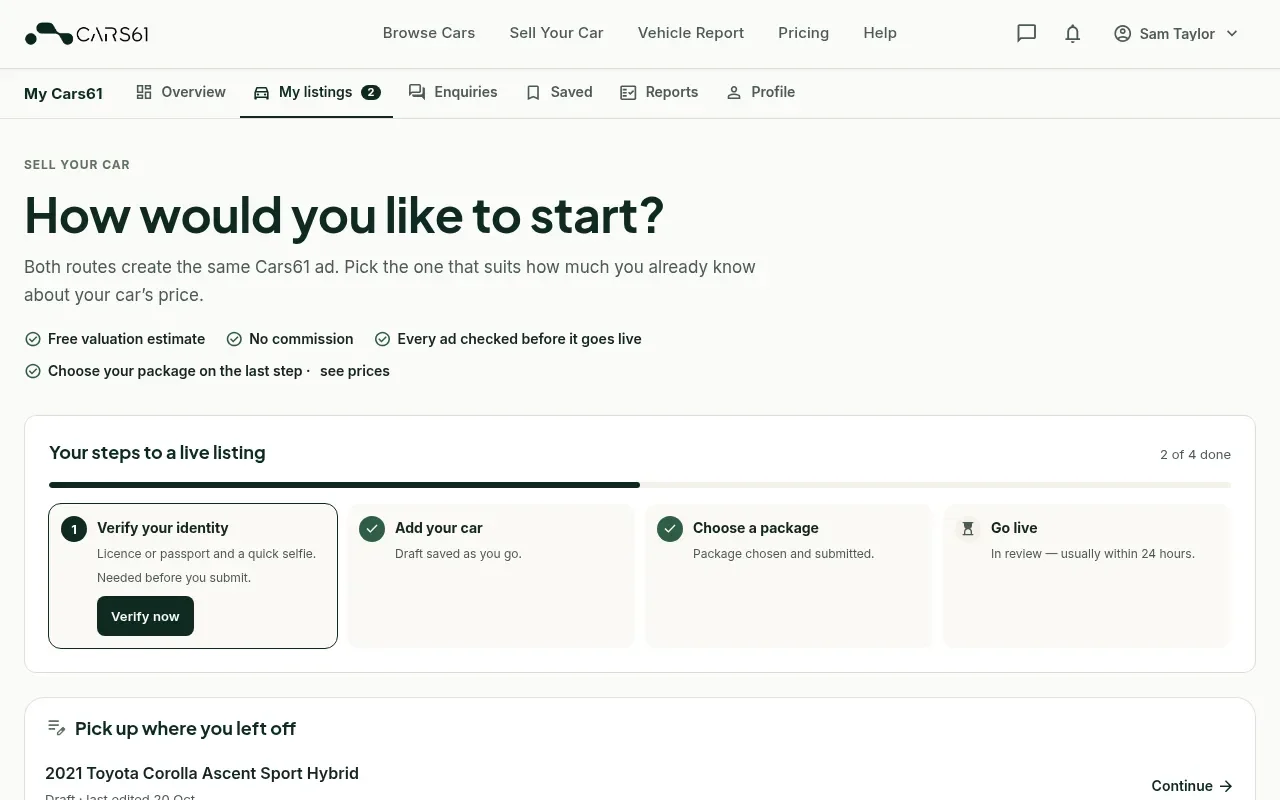The height and width of the screenshot is (800, 1280).
Task: Click the My listings count badge 2
Action: click(x=371, y=92)
